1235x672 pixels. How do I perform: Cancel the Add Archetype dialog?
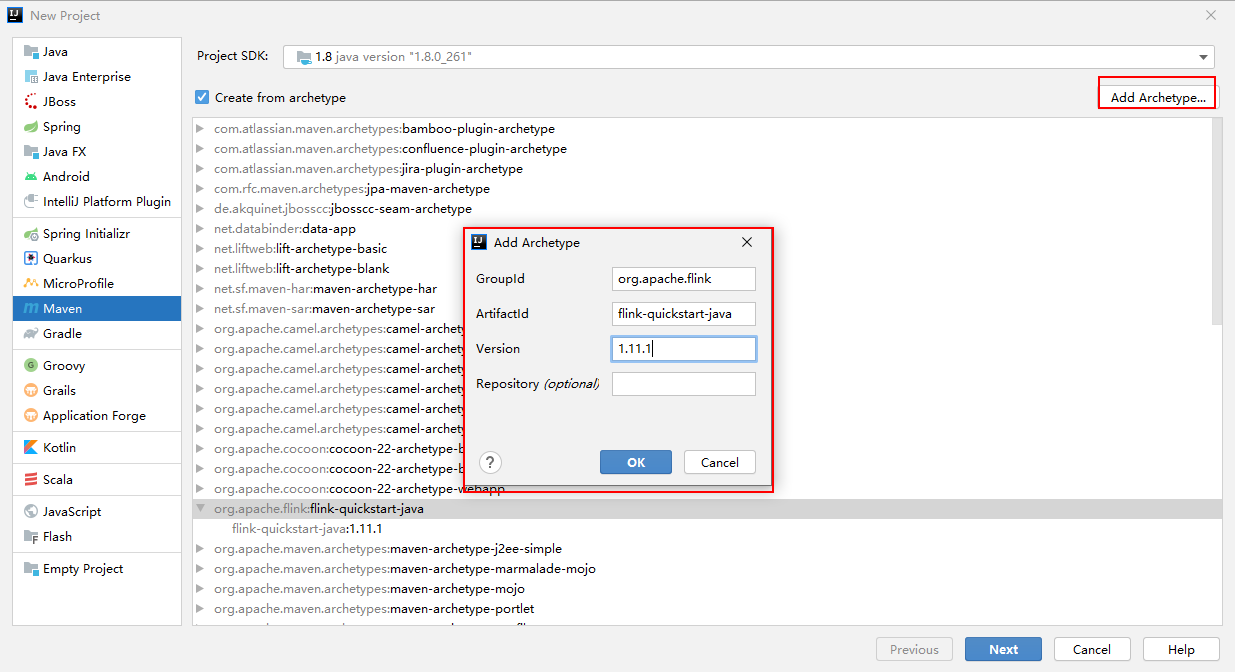(720, 462)
